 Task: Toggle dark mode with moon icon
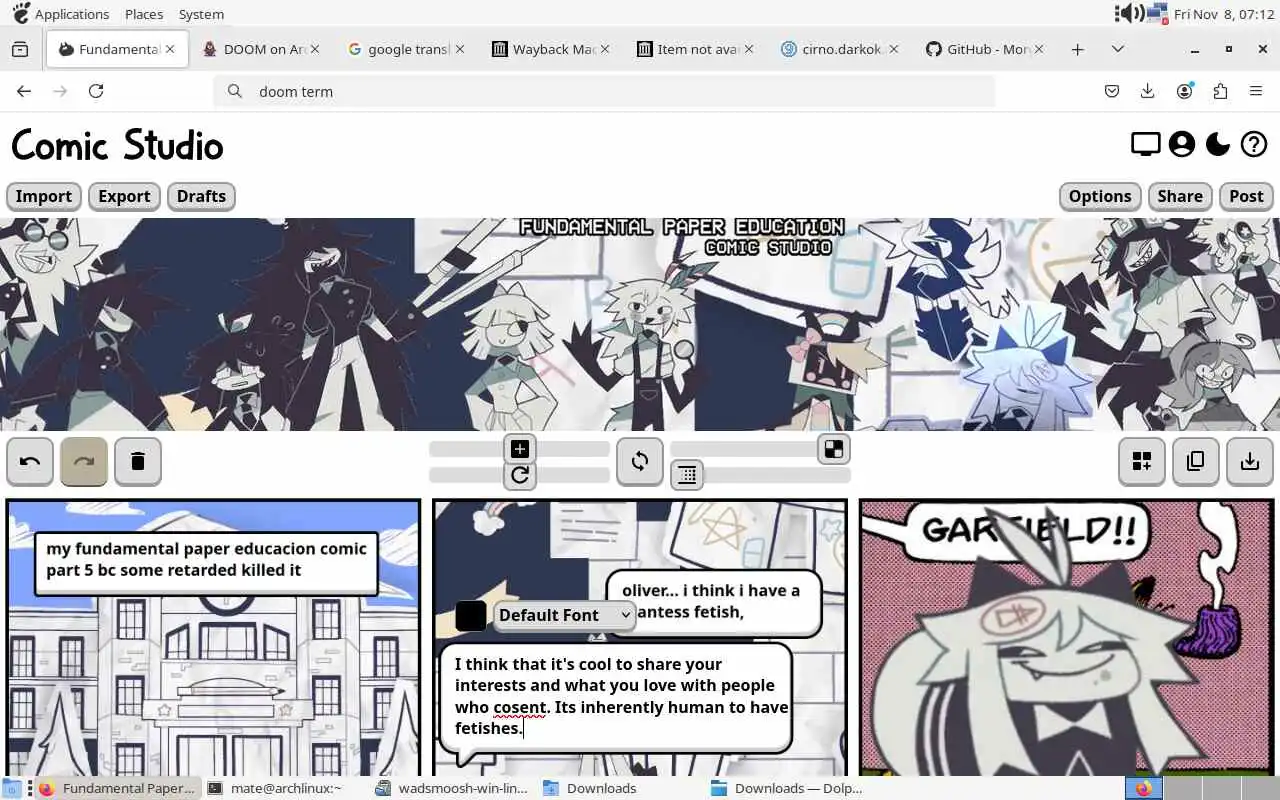point(1218,145)
